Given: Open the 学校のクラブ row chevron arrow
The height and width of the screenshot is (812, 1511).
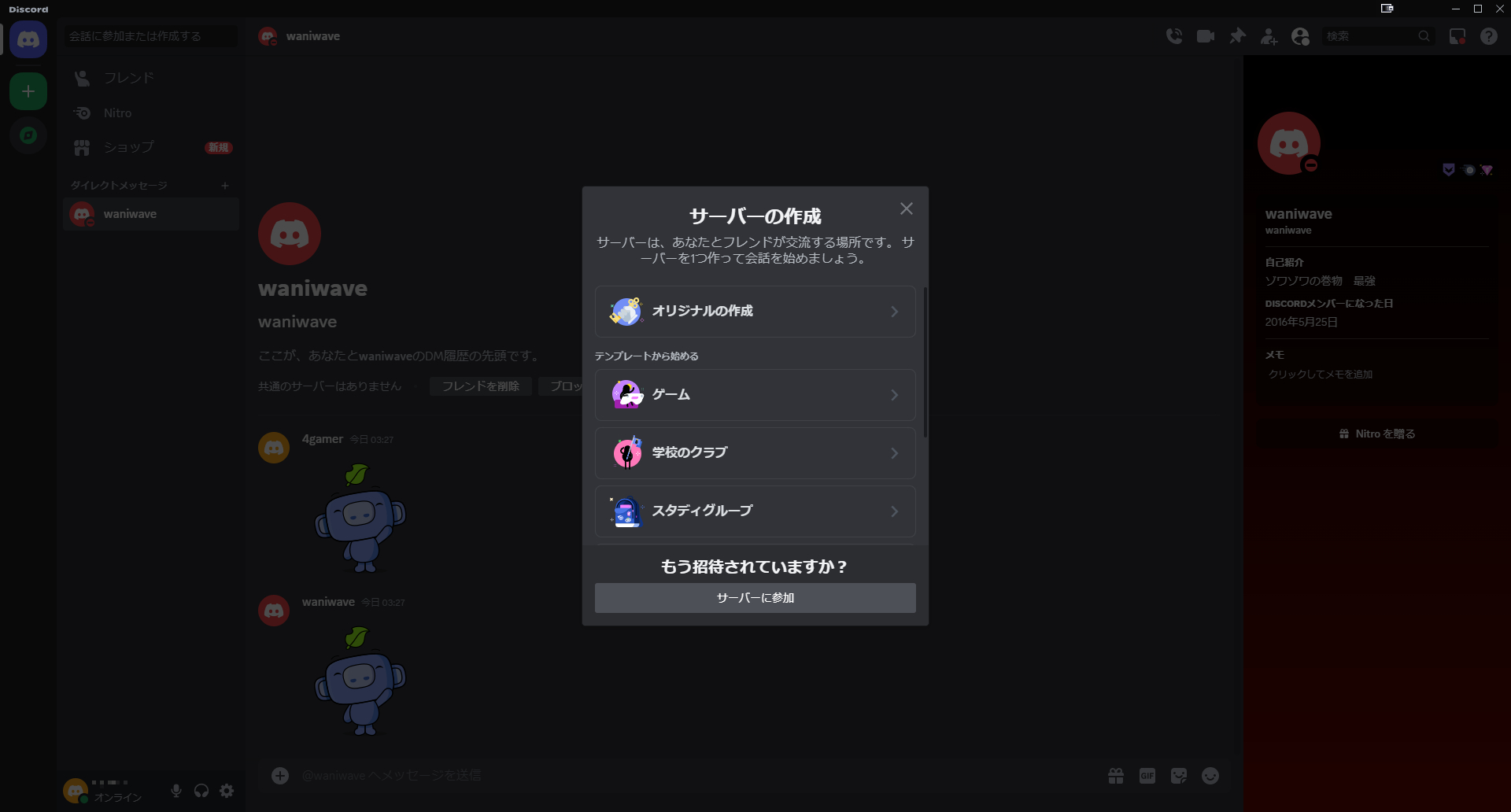Looking at the screenshot, I should [895, 453].
